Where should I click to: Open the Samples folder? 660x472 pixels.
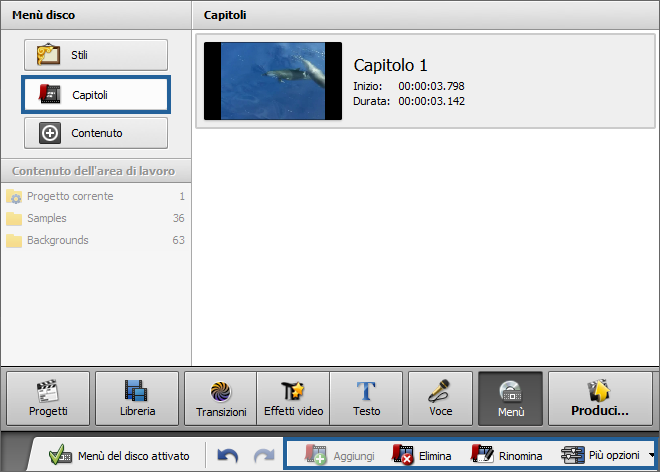coord(96,218)
